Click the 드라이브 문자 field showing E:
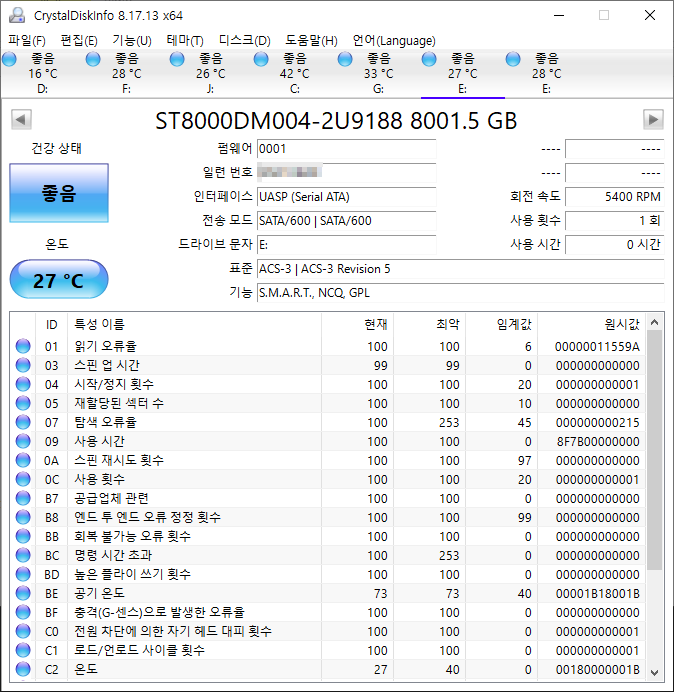Screen dimensions: 674x692 pyautogui.click(x=346, y=244)
